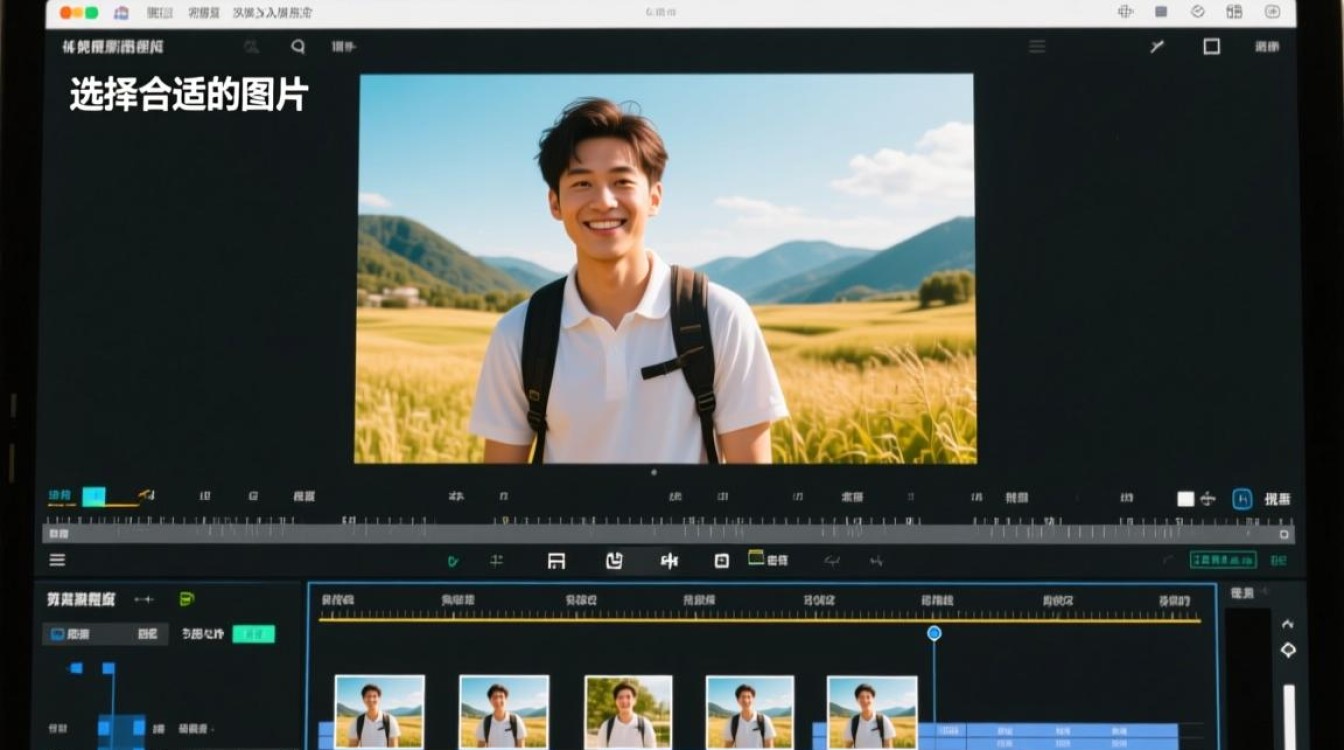
Task: Click the blue keyframe marker on the timeline
Action: 934,633
